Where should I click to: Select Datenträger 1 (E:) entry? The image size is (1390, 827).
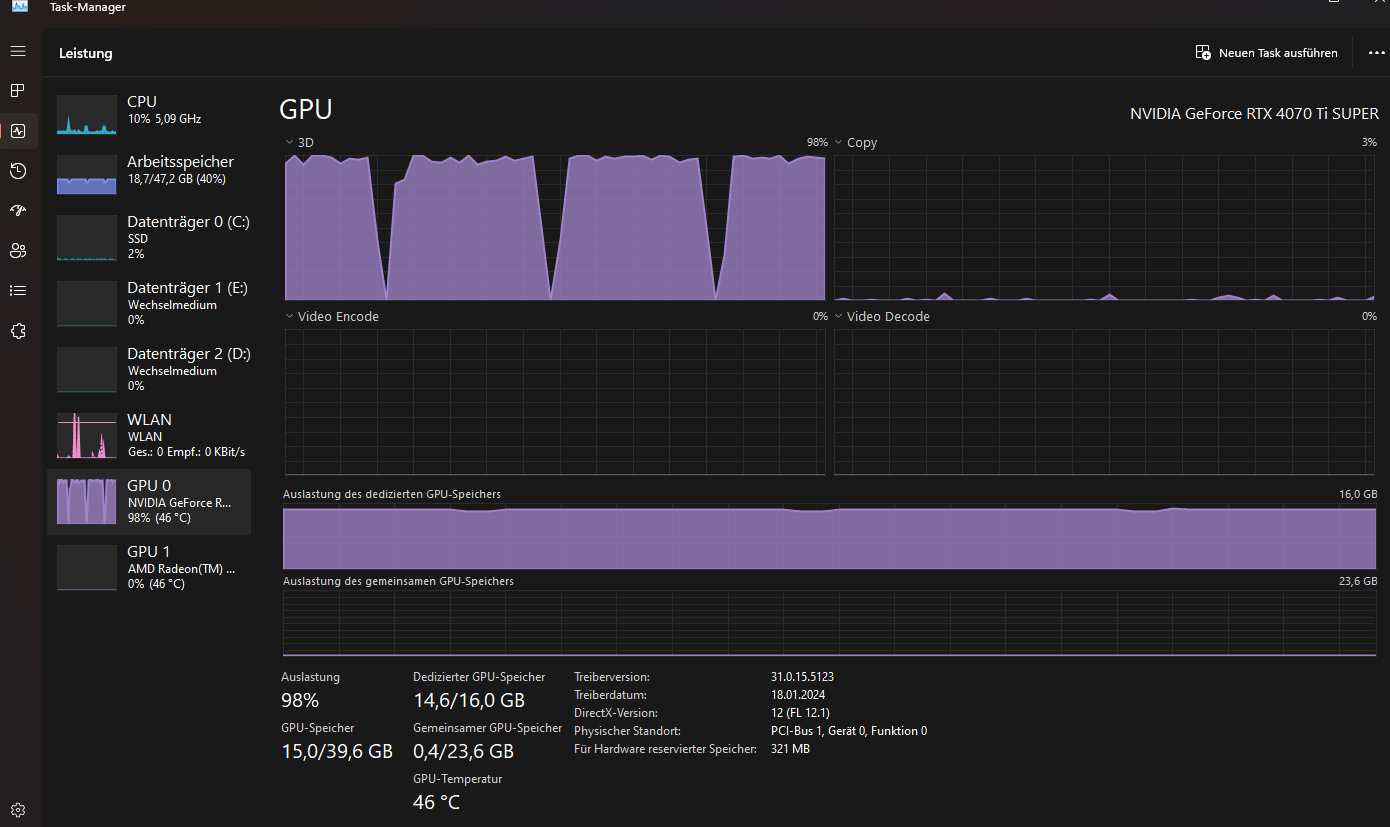149,303
